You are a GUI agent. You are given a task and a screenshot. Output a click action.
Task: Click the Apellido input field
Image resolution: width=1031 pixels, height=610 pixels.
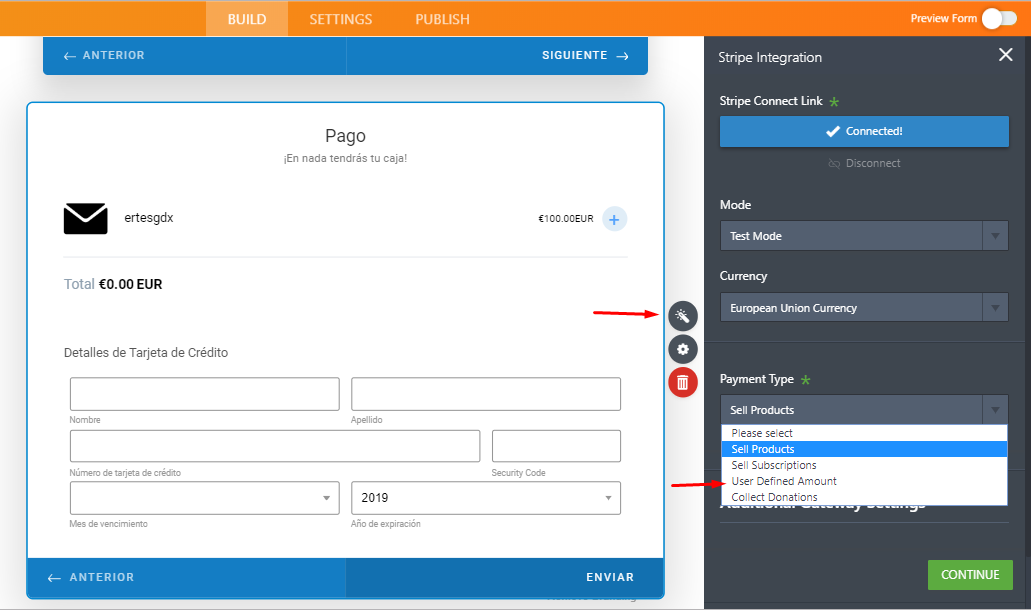[x=486, y=394]
